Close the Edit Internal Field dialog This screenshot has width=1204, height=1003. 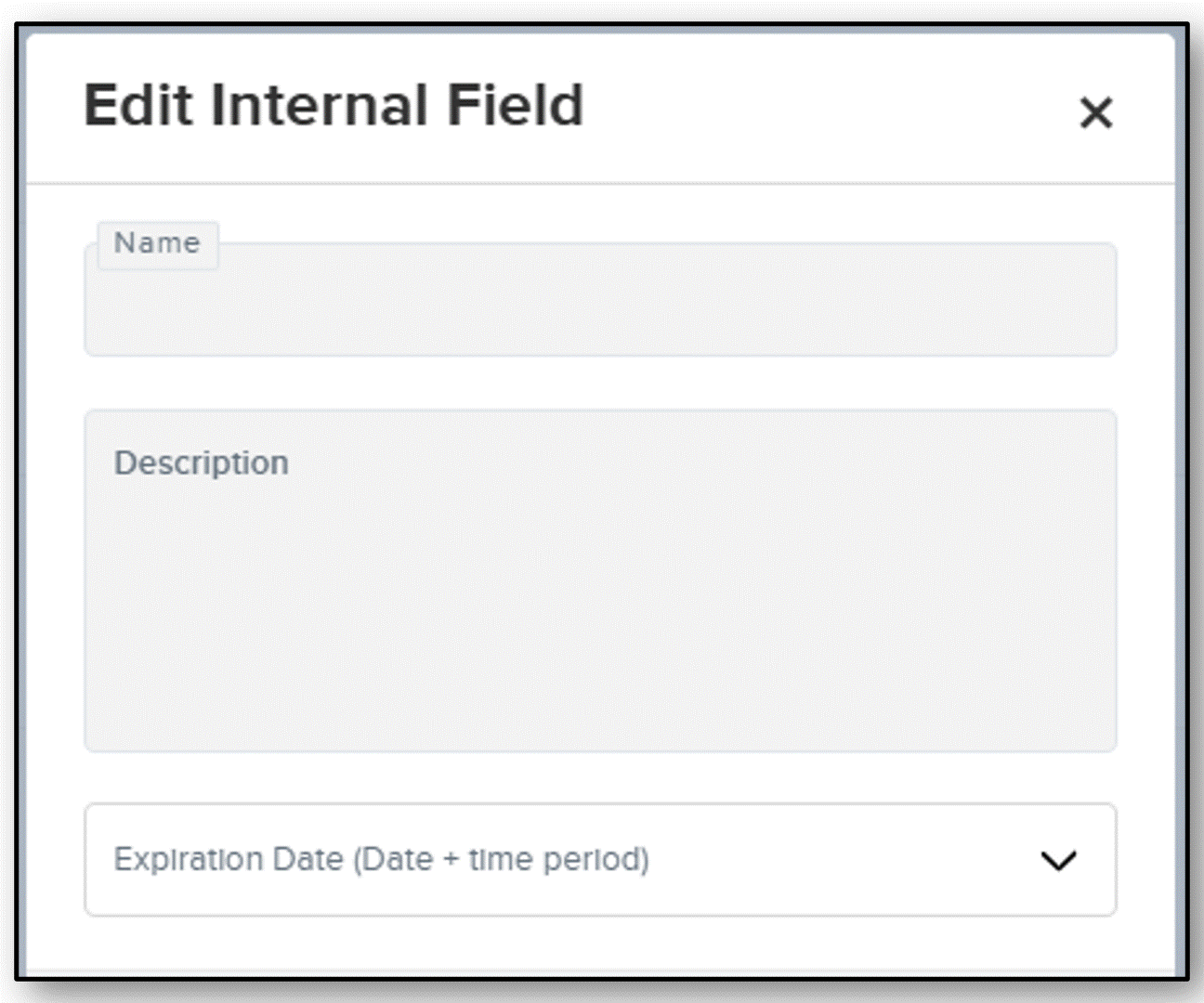[1095, 113]
